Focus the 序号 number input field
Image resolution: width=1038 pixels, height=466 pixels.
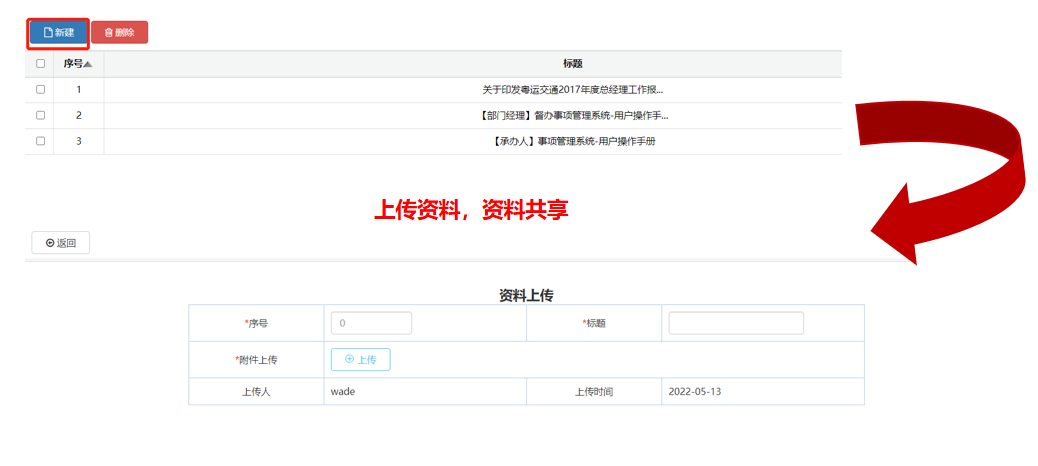(371, 324)
